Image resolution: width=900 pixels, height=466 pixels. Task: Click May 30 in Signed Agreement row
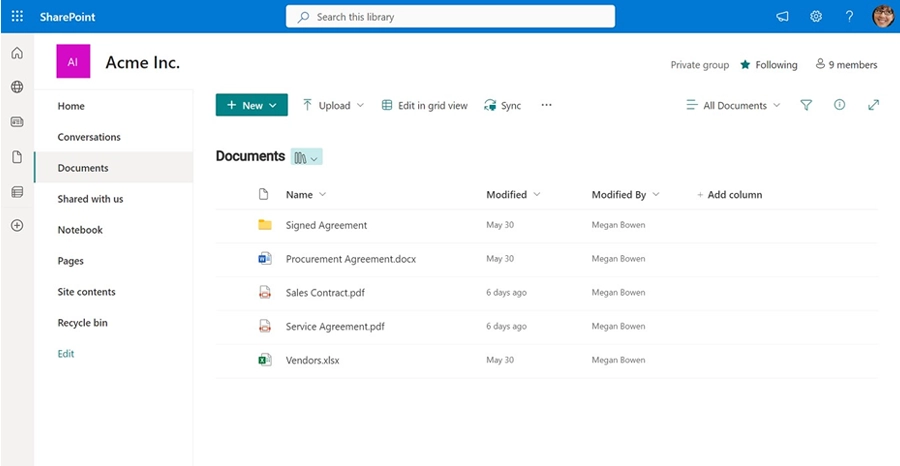(500, 225)
